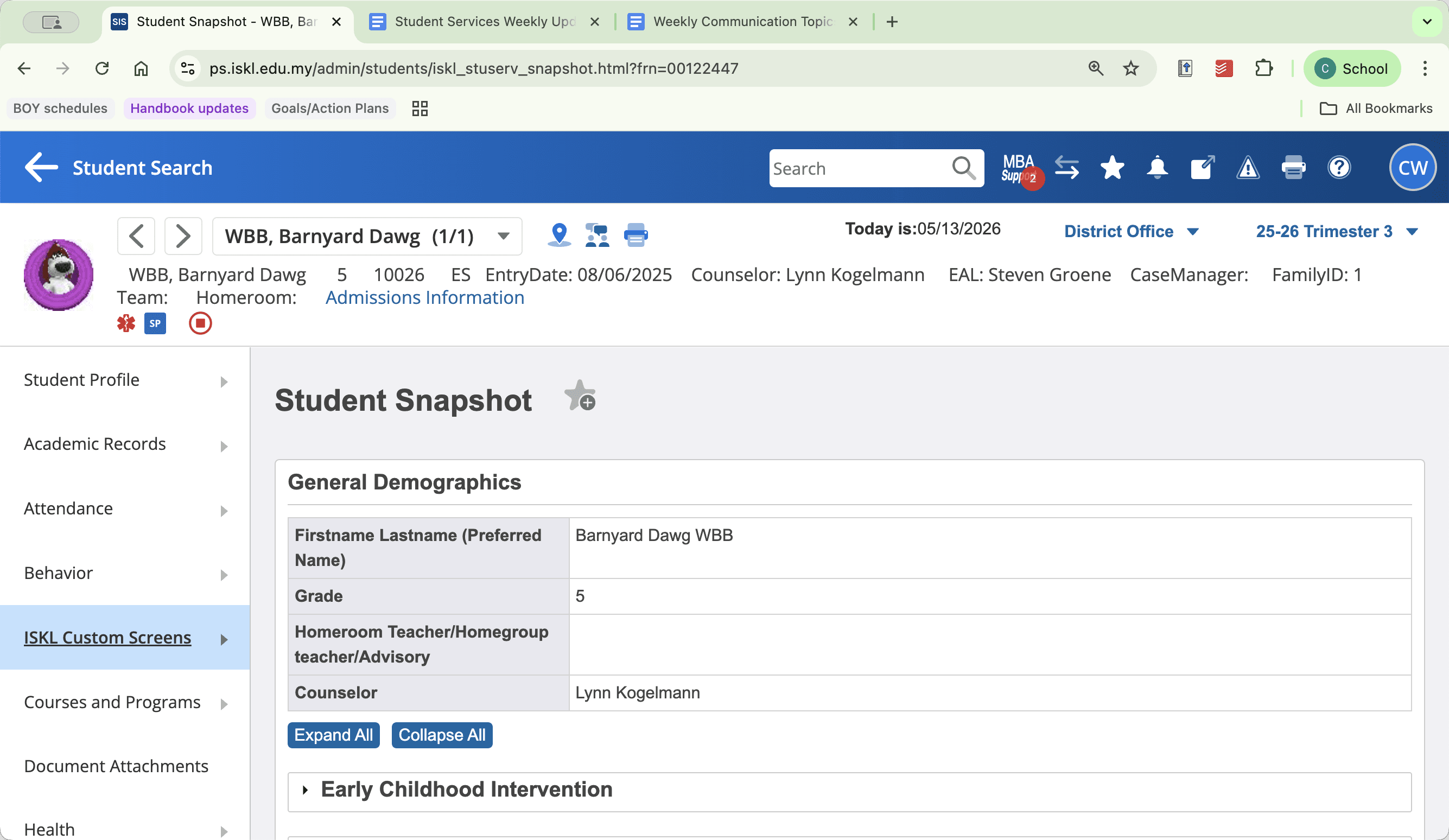
Task: Click the search magnifier icon in header
Action: (964, 168)
